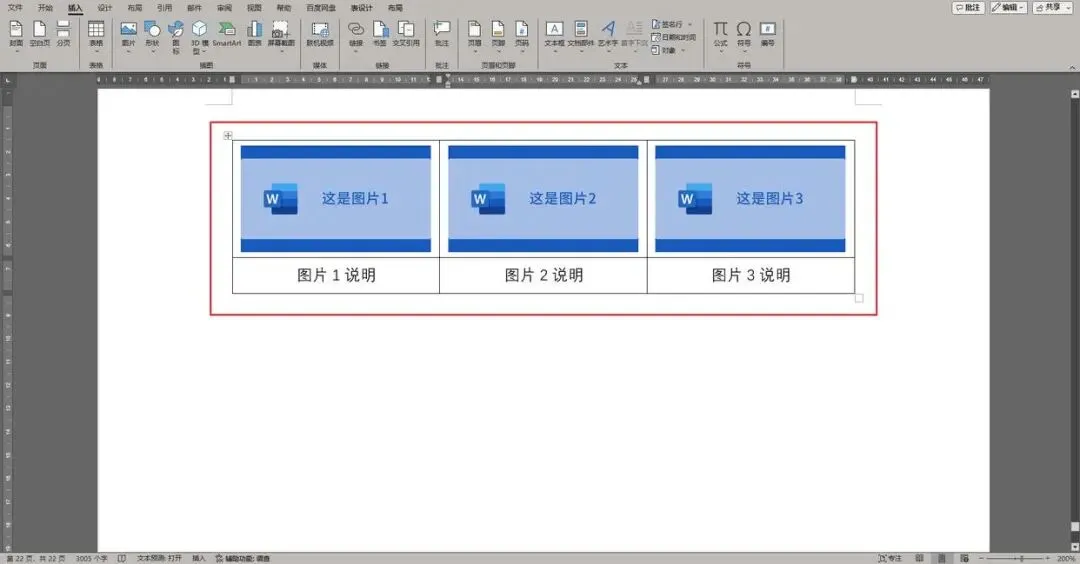Image resolution: width=1080 pixels, height=564 pixels.
Task: Switch to Read Mode view button
Action: 919,558
